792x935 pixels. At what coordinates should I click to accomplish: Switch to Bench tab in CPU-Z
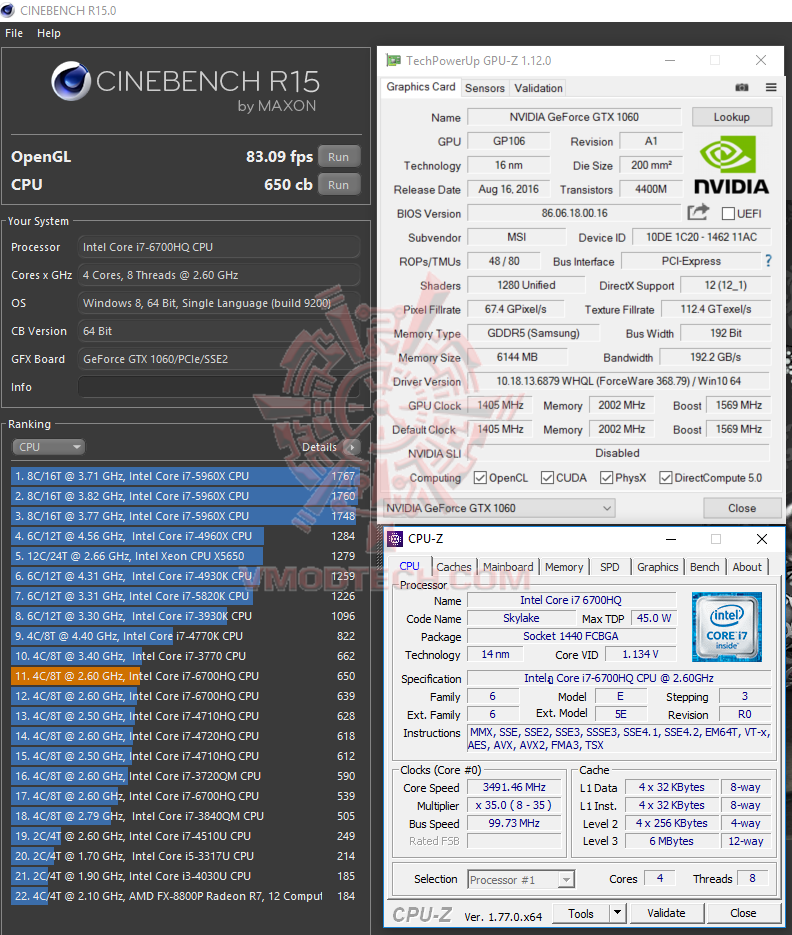pyautogui.click(x=704, y=567)
